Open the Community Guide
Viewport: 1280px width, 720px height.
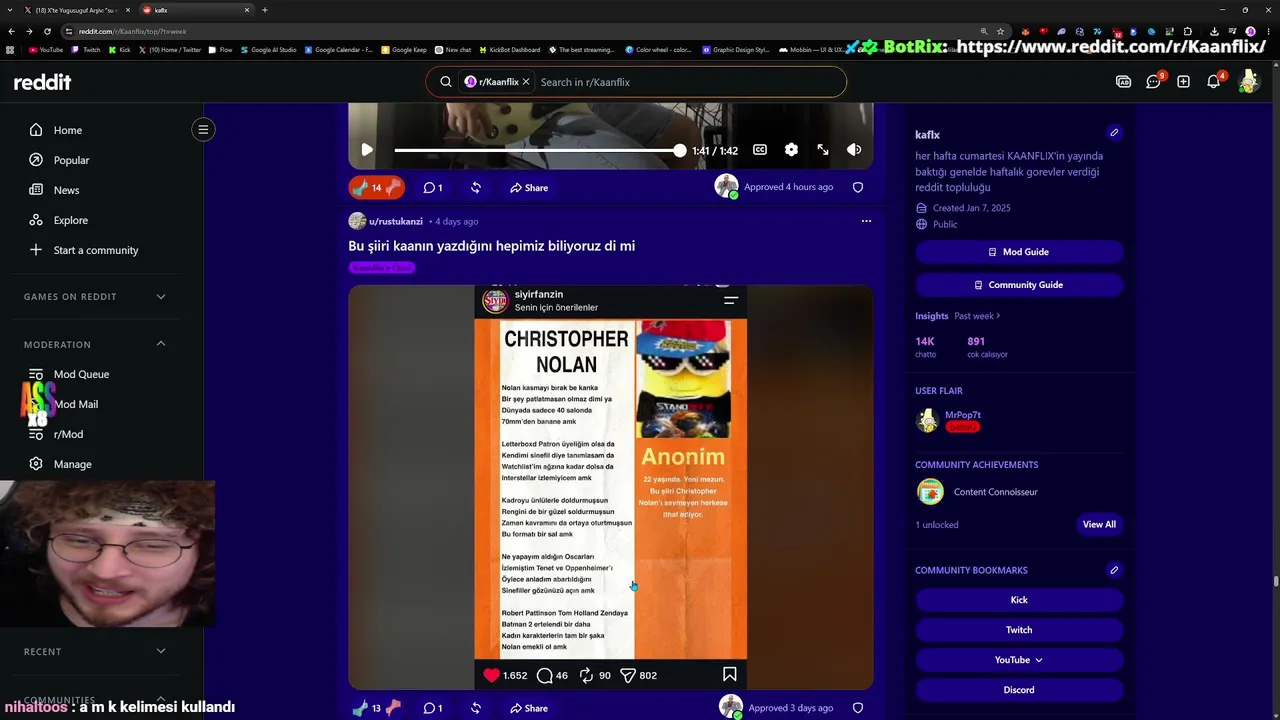[x=1019, y=285]
